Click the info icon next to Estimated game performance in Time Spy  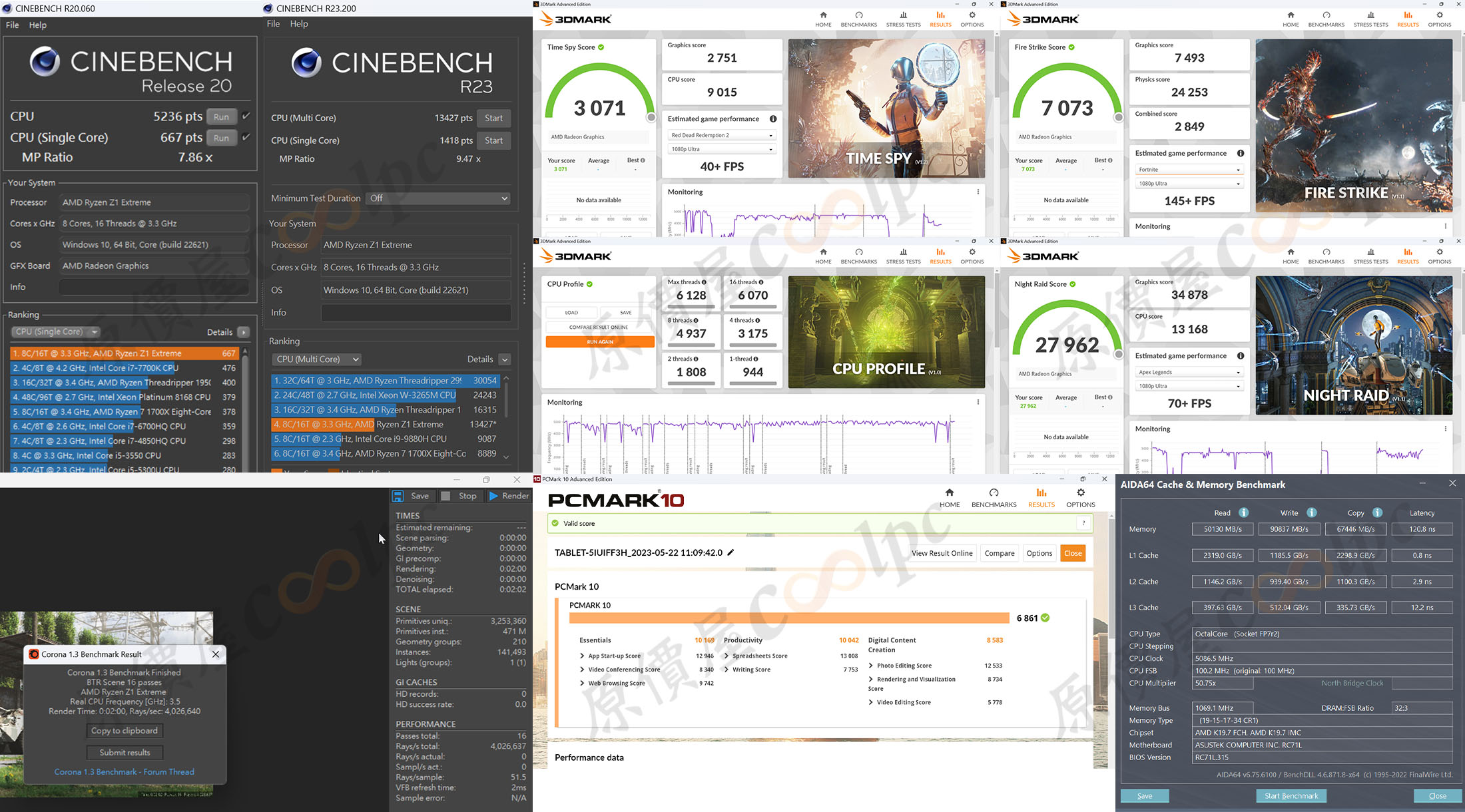point(773,119)
